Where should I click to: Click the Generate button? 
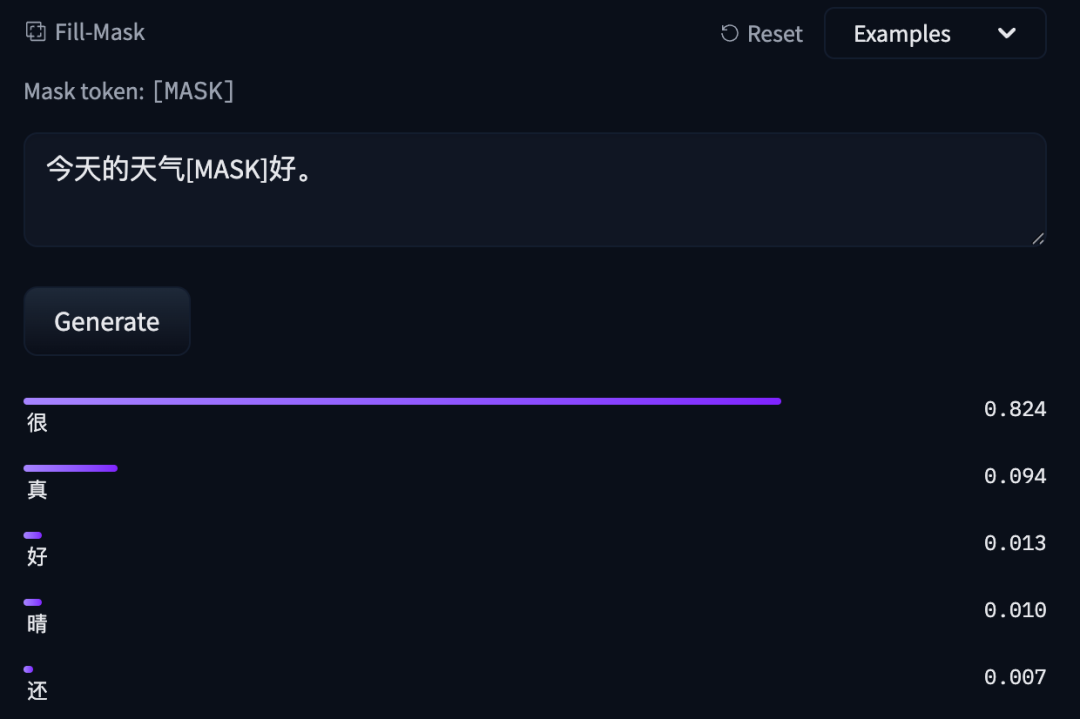tap(107, 321)
